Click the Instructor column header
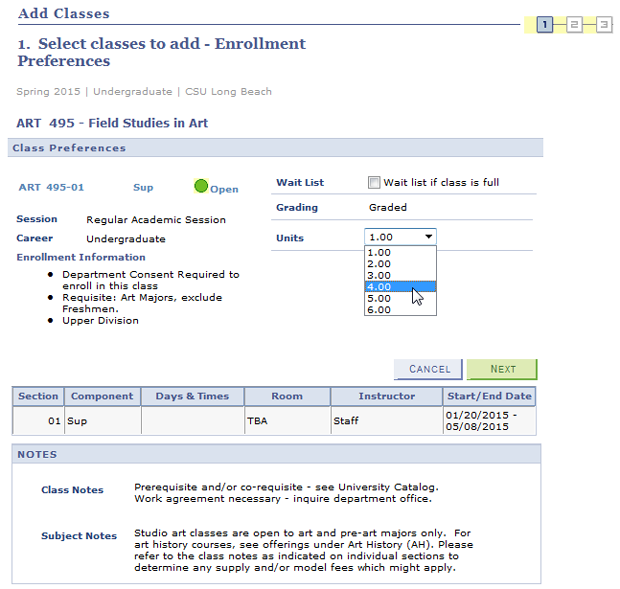Viewport: 620px width, 589px height. tap(387, 396)
